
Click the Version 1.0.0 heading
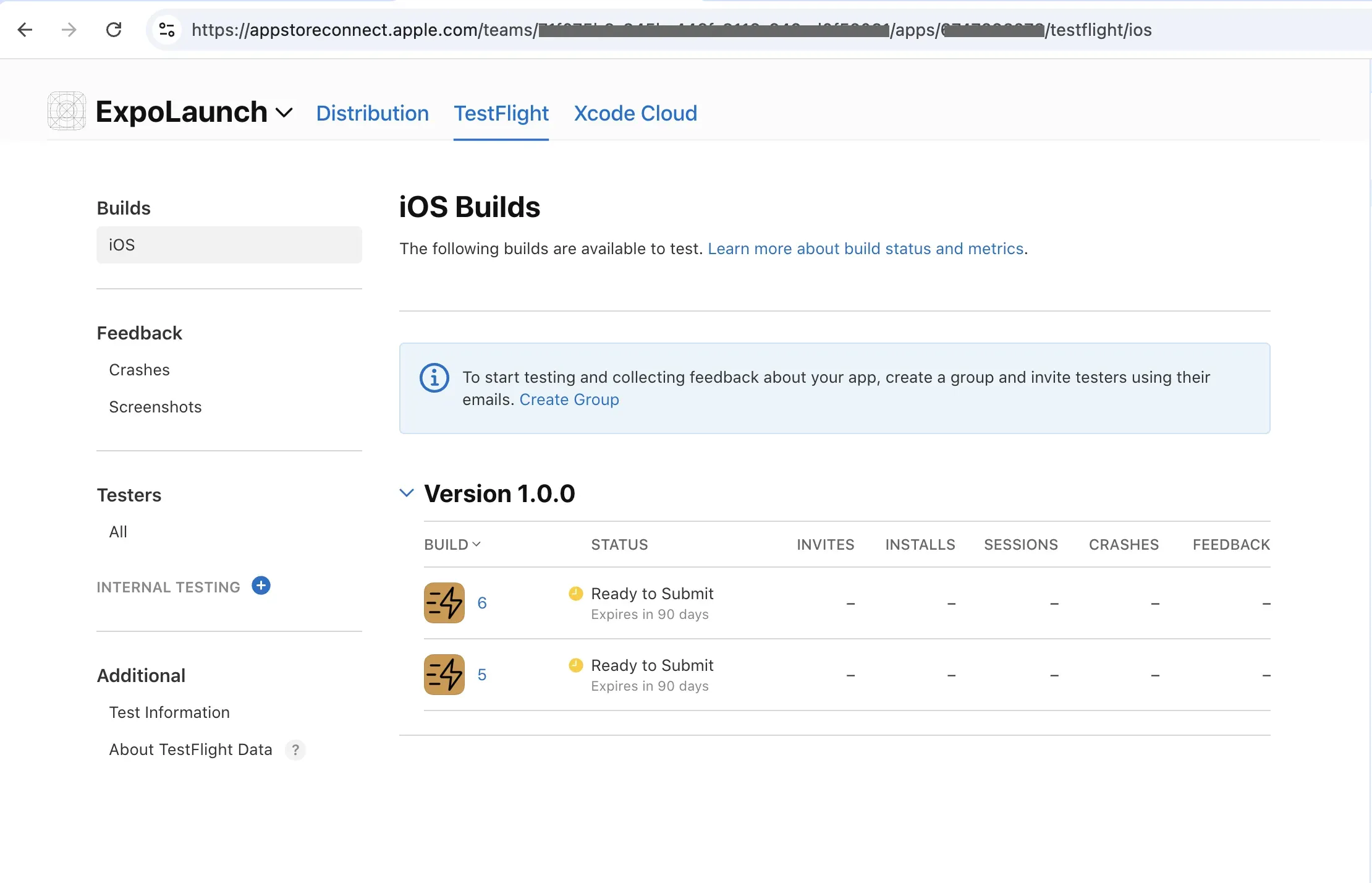click(x=499, y=493)
